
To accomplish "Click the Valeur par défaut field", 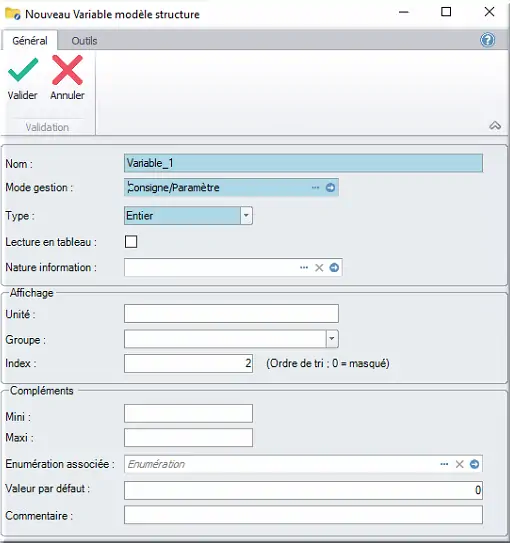I will [303, 490].
